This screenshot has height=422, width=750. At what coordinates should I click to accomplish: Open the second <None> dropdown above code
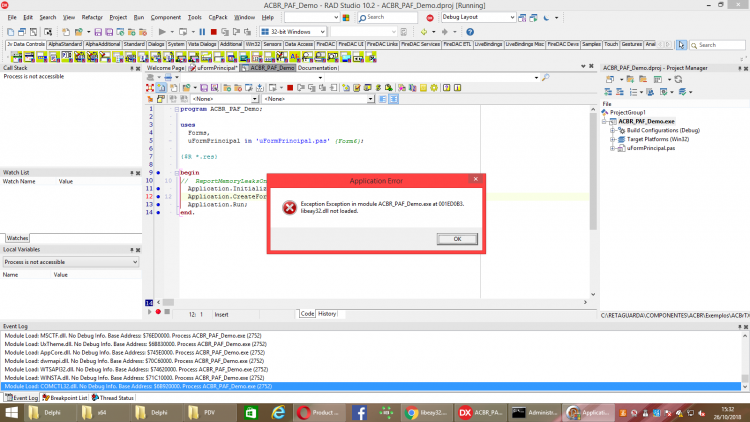click(370, 99)
